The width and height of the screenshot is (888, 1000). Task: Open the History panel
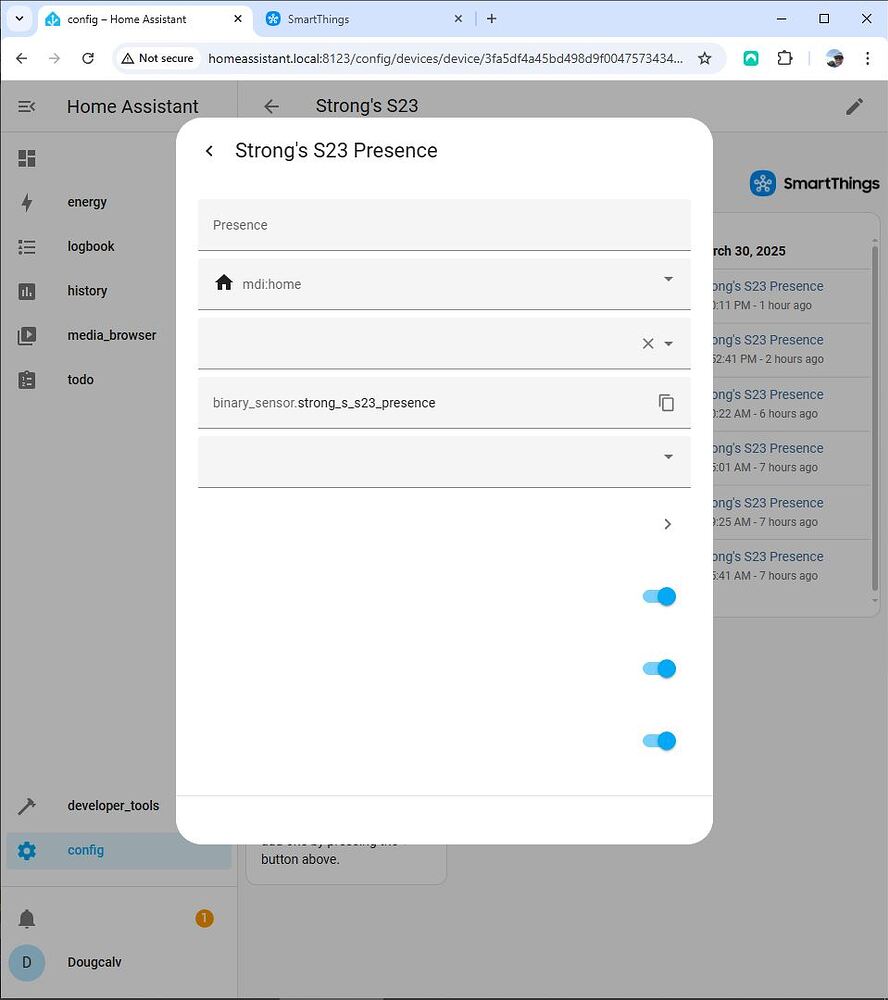click(87, 290)
